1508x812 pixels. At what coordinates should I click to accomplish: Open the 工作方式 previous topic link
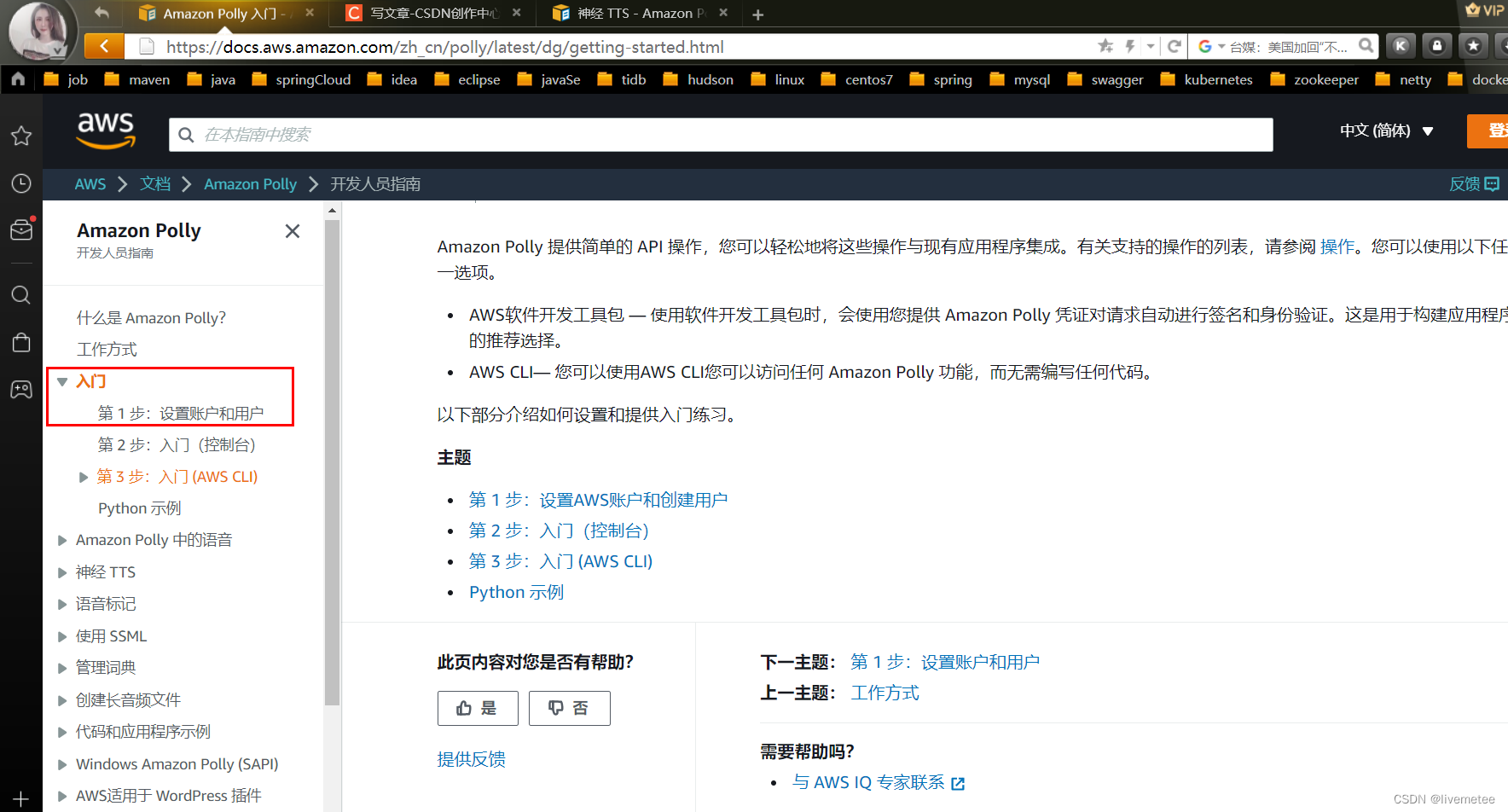[884, 693]
